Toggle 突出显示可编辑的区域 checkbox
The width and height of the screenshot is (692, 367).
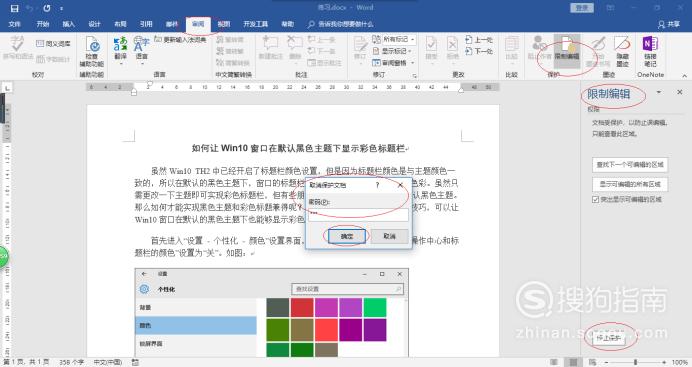(595, 199)
